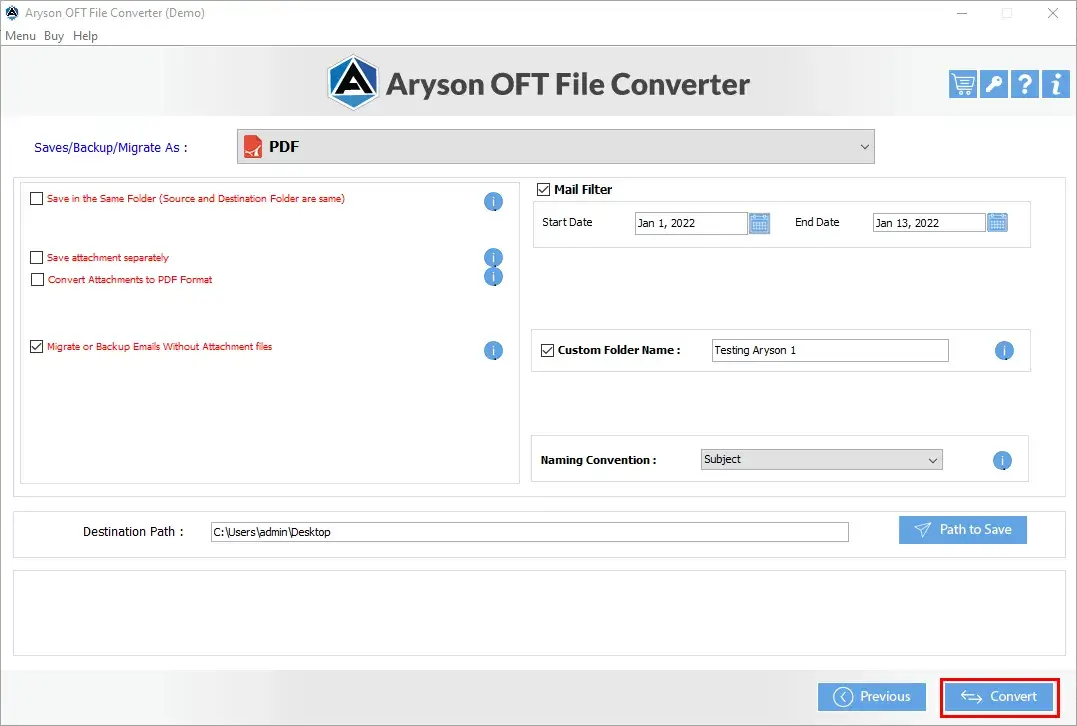Click the Path to Save button
The image size is (1077, 726).
click(963, 530)
